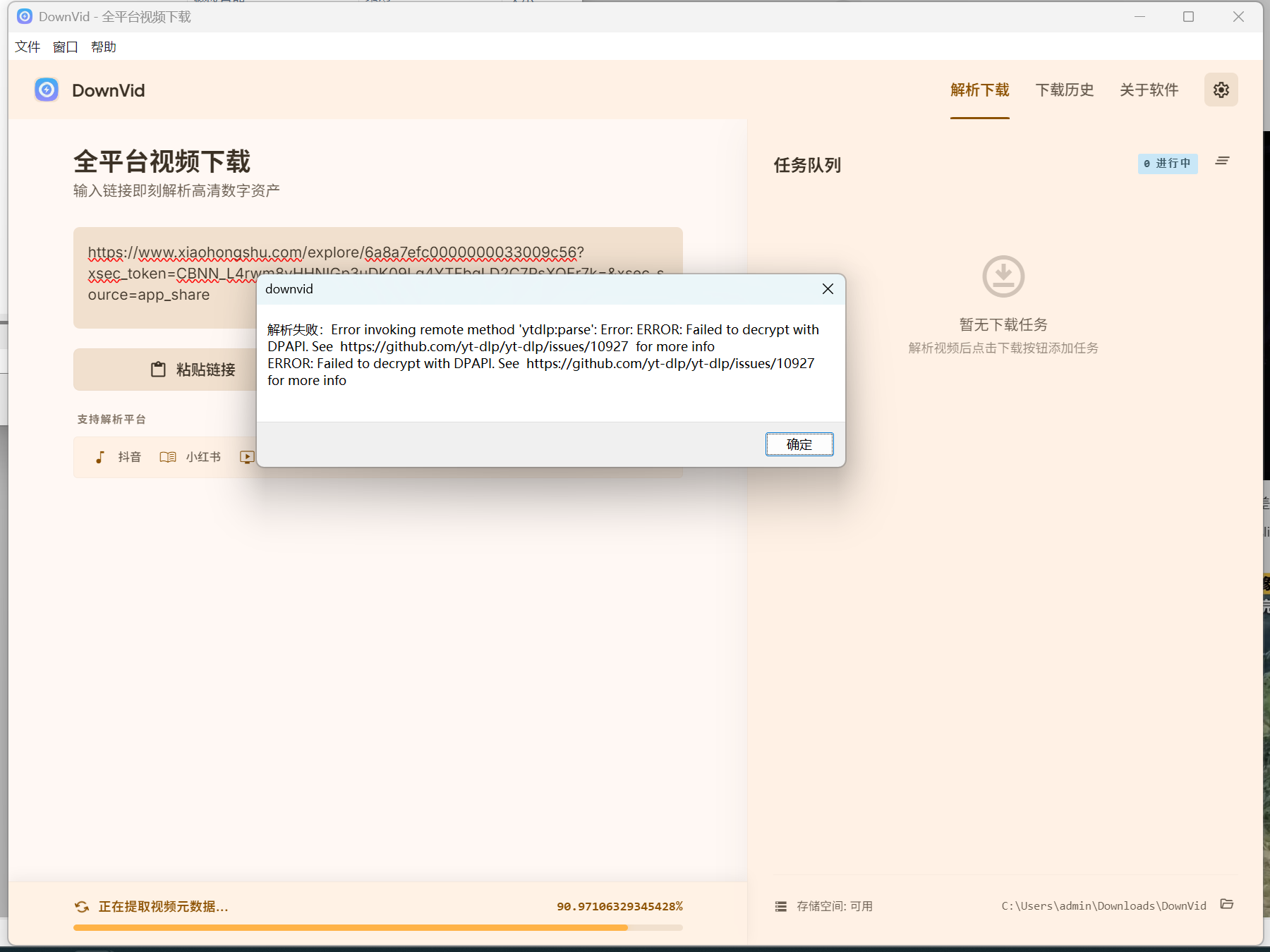
Task: Maximize the DownVid window
Action: pos(1188,16)
